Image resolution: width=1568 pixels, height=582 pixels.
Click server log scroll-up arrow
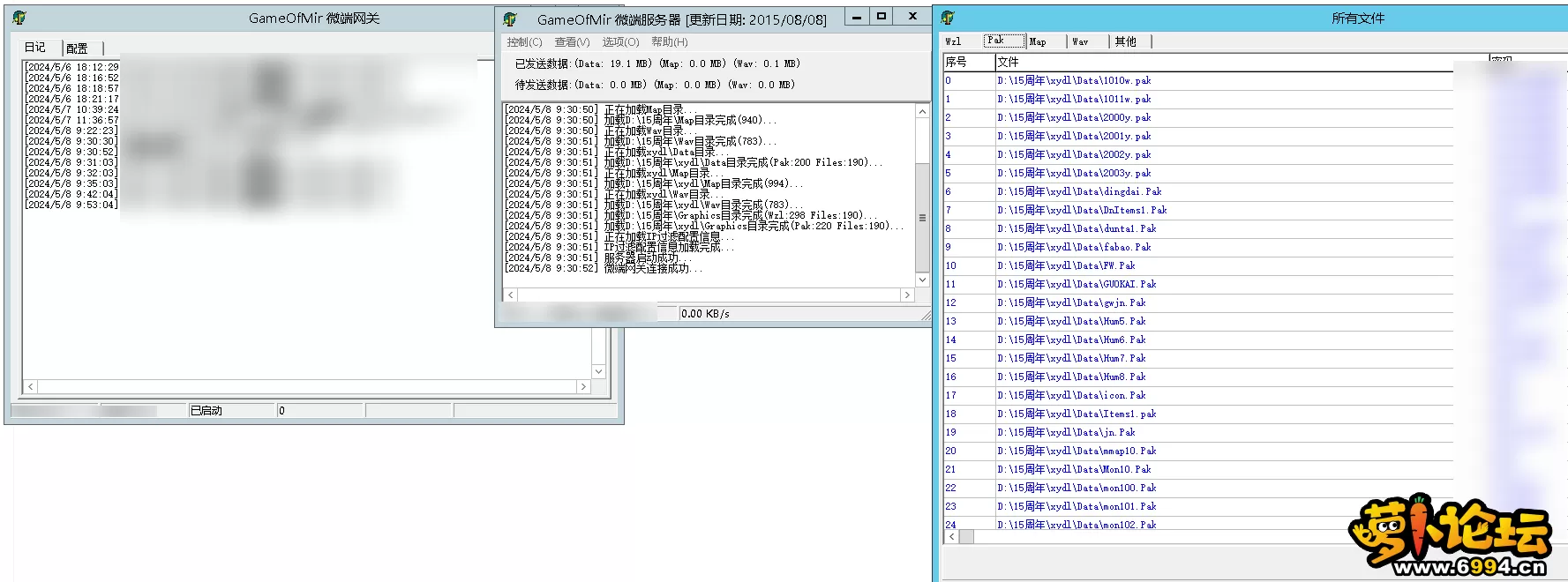coord(923,112)
